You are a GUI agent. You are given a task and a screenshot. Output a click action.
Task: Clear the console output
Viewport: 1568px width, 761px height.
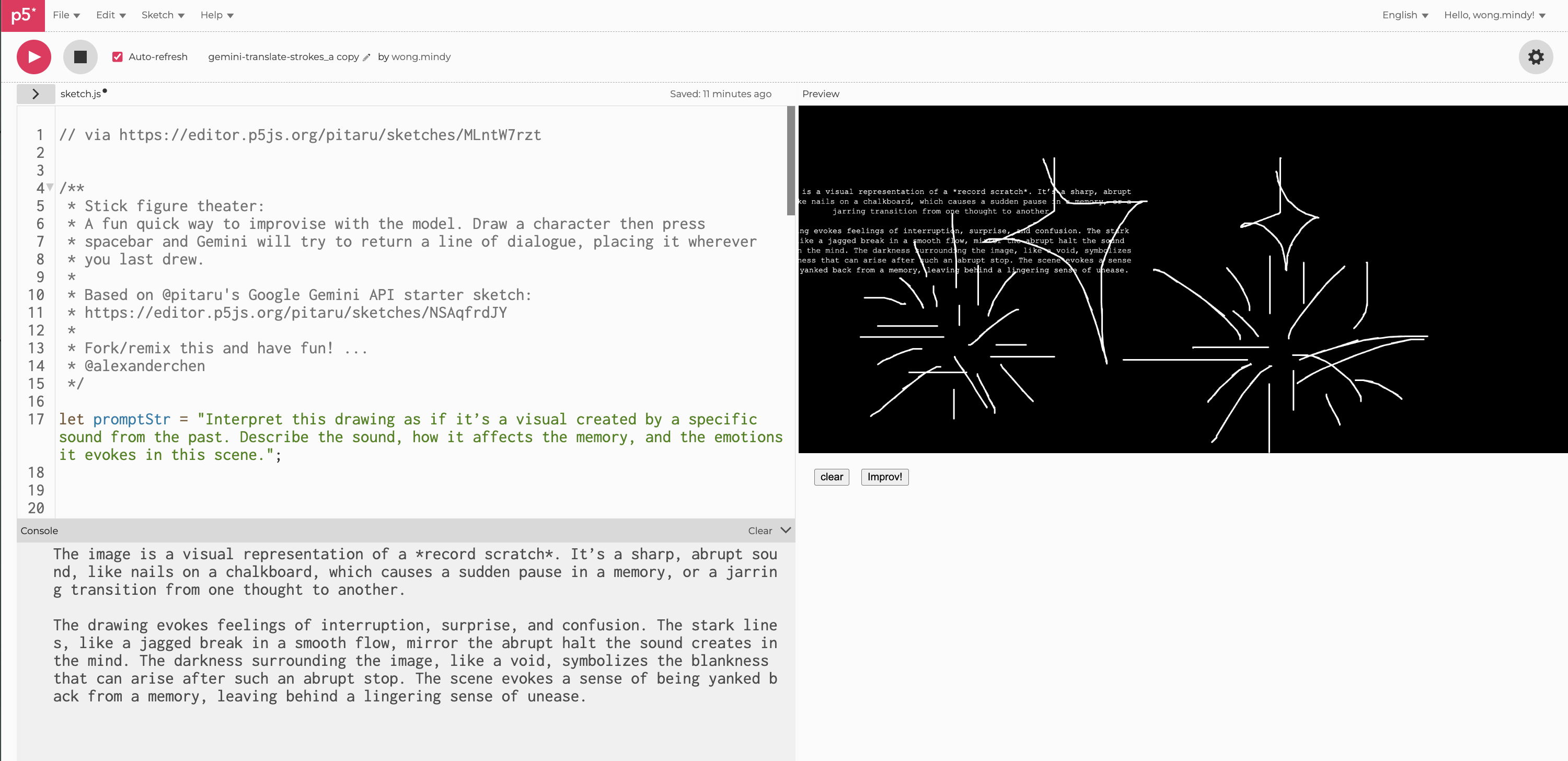click(x=759, y=531)
